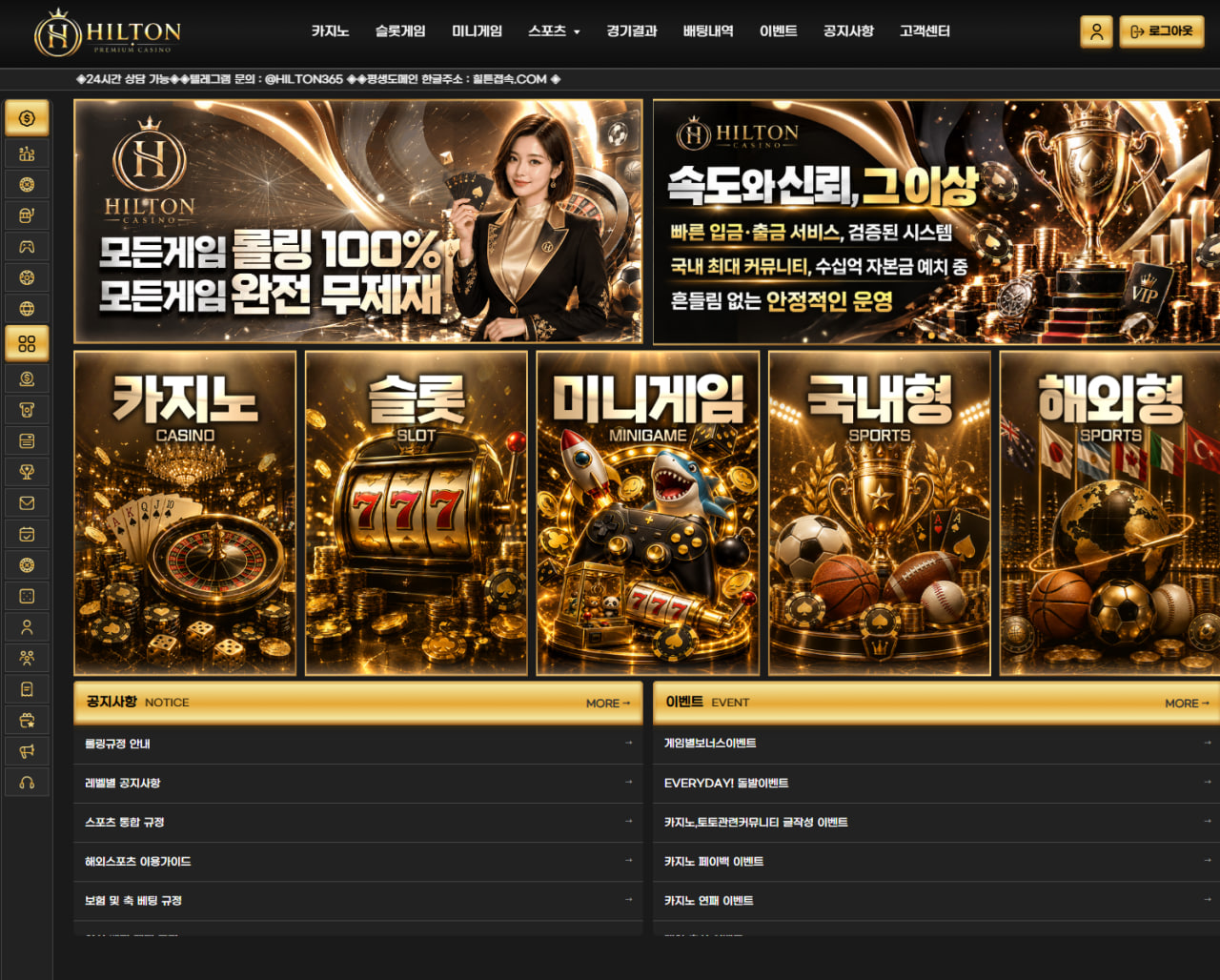Click MORE in the 공지사항 Notice panel
Screen dimensions: 1220x980
tap(608, 704)
